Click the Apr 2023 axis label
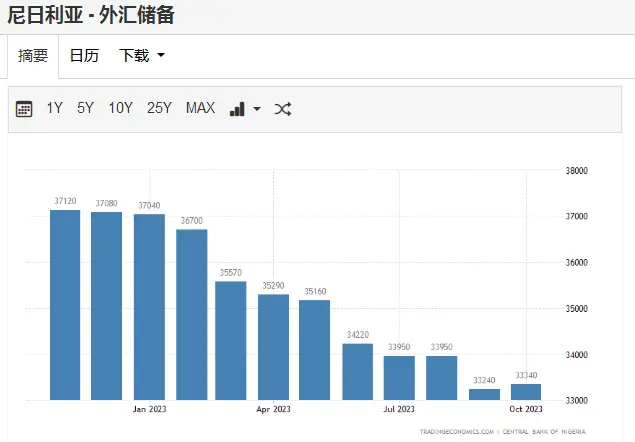Viewport: 635px width, 442px height. coord(273,409)
